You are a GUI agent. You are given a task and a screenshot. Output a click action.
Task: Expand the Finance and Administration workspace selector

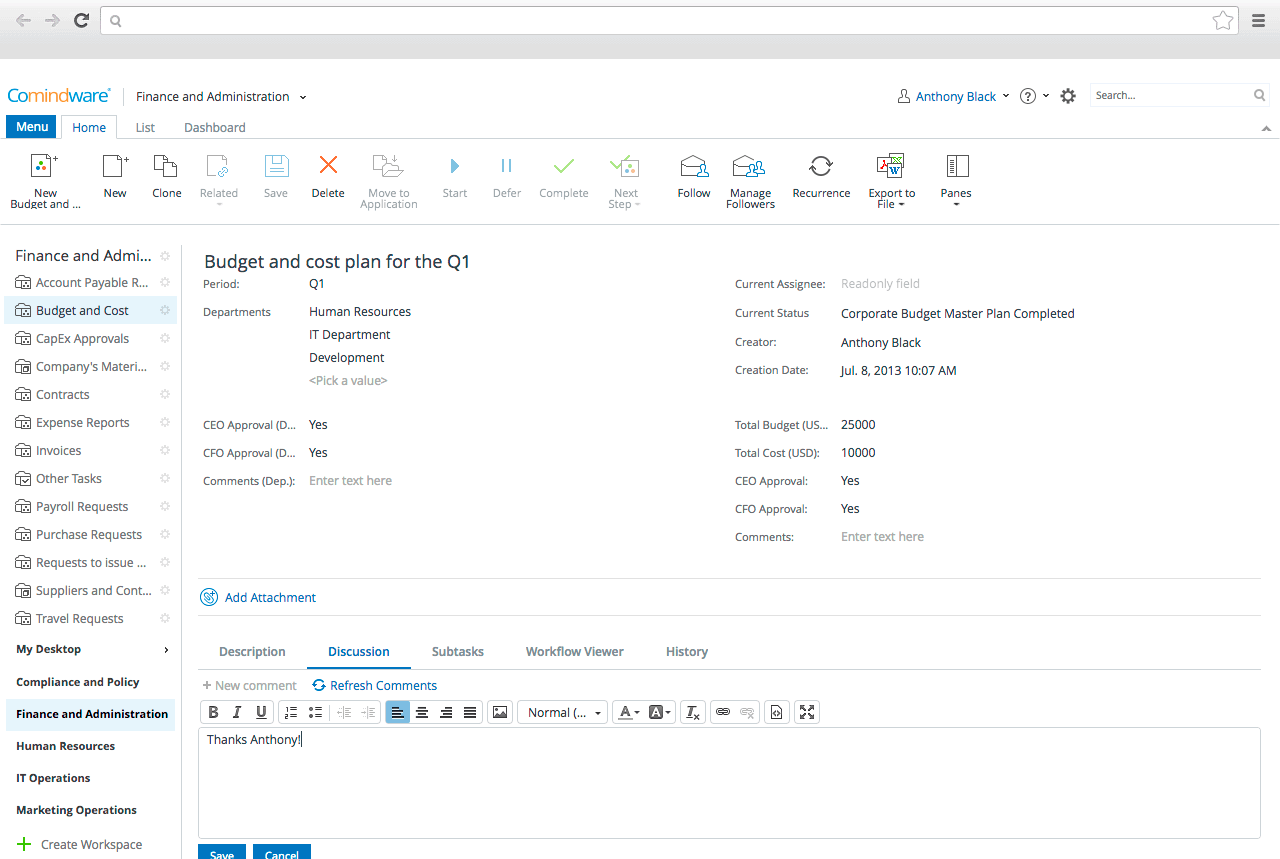[x=303, y=96]
